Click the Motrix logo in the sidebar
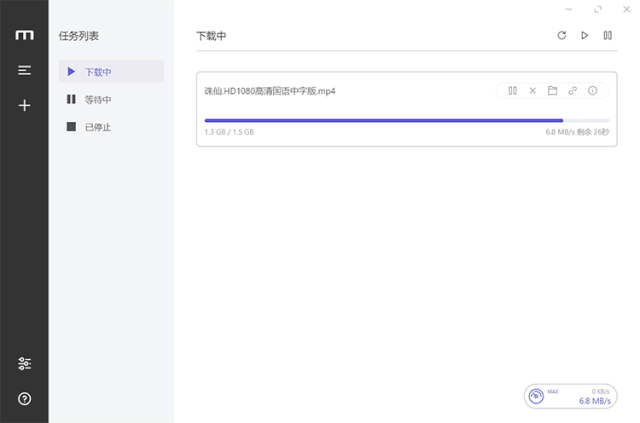The height and width of the screenshot is (423, 640). (x=24, y=35)
